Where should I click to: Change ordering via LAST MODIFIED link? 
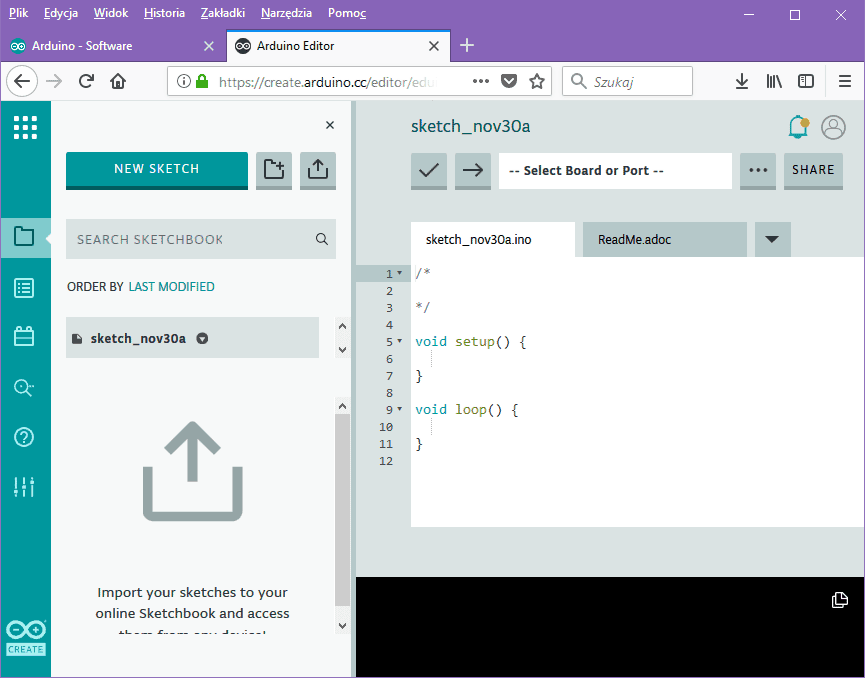171,287
